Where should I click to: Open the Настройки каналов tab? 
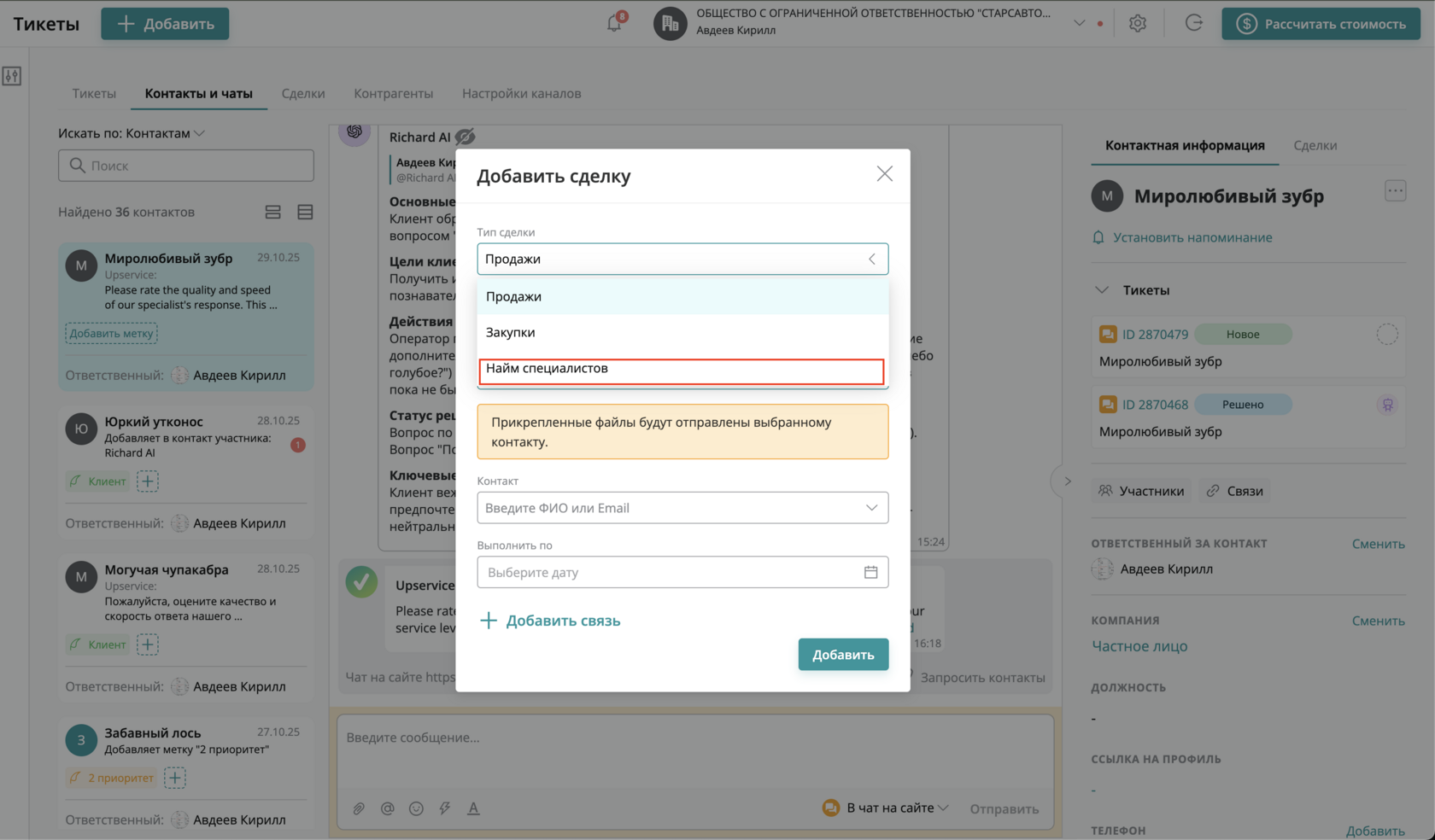(521, 94)
